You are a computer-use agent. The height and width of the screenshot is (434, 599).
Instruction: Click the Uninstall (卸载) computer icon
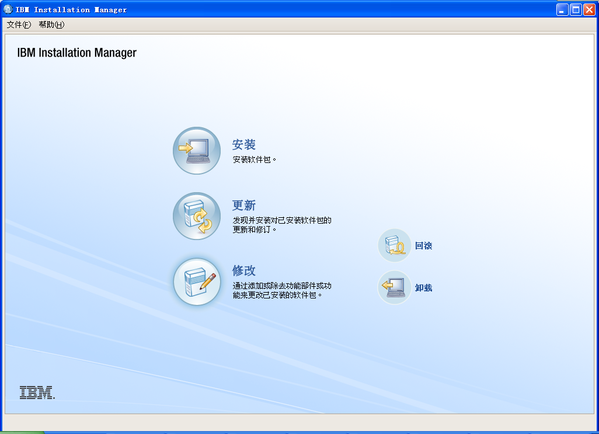[x=394, y=287]
